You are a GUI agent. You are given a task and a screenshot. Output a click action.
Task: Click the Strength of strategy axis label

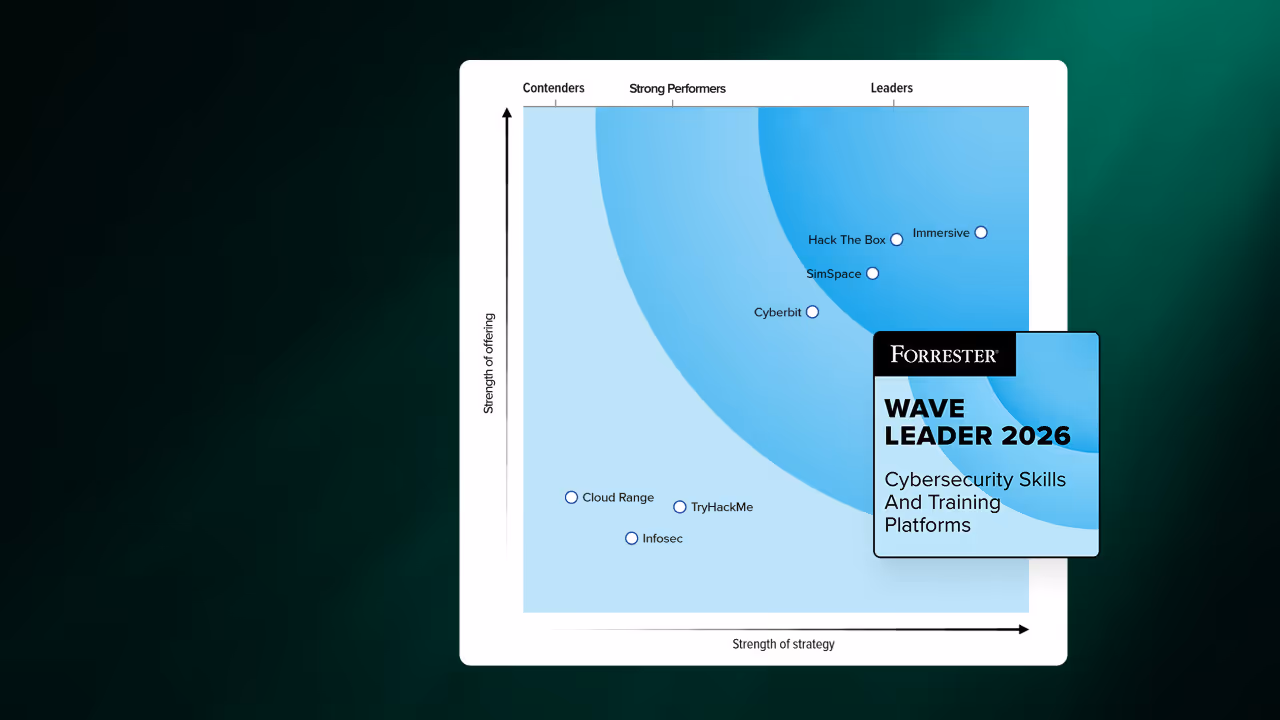(783, 644)
